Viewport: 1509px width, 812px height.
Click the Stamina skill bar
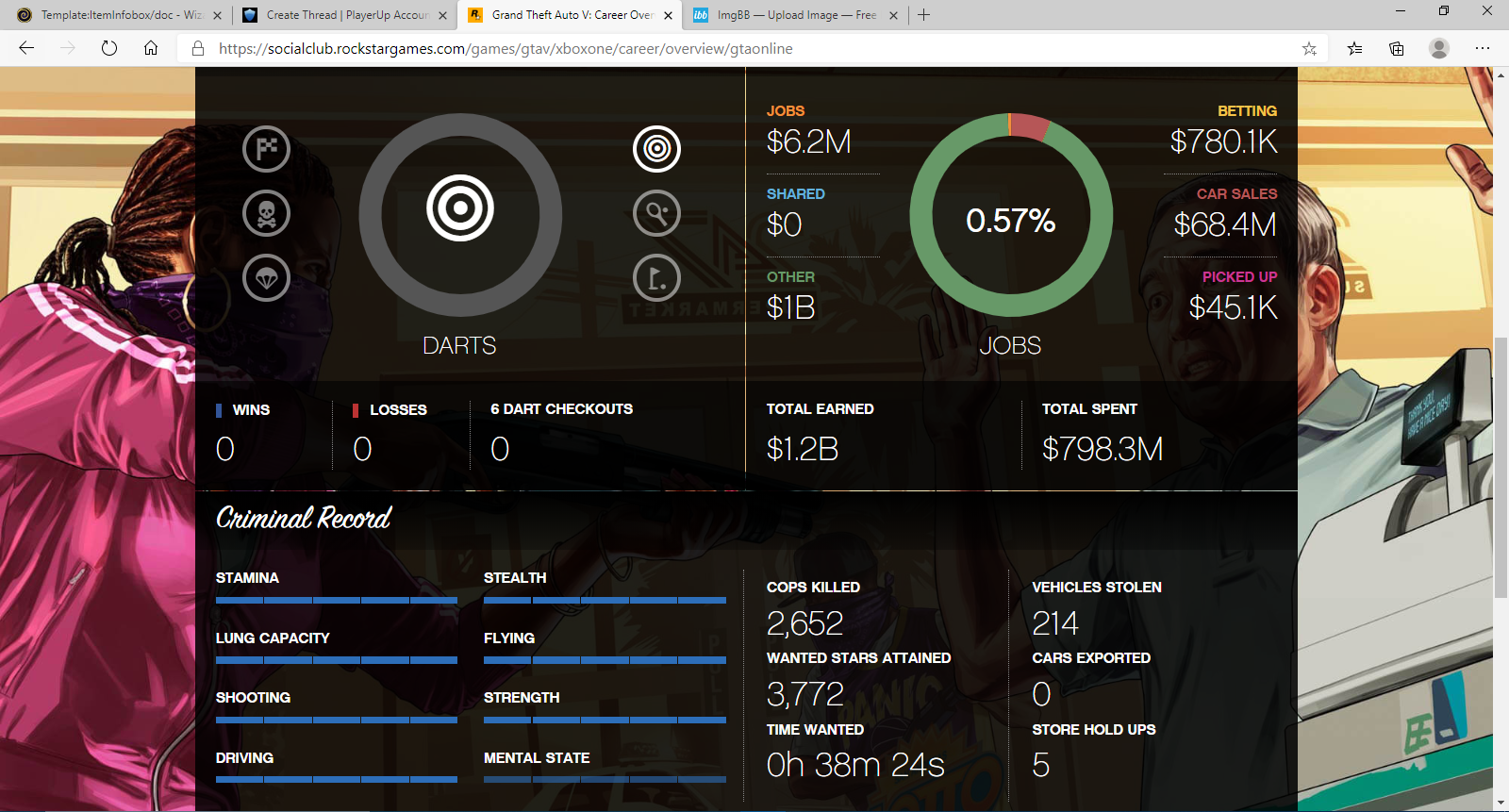coord(337,600)
